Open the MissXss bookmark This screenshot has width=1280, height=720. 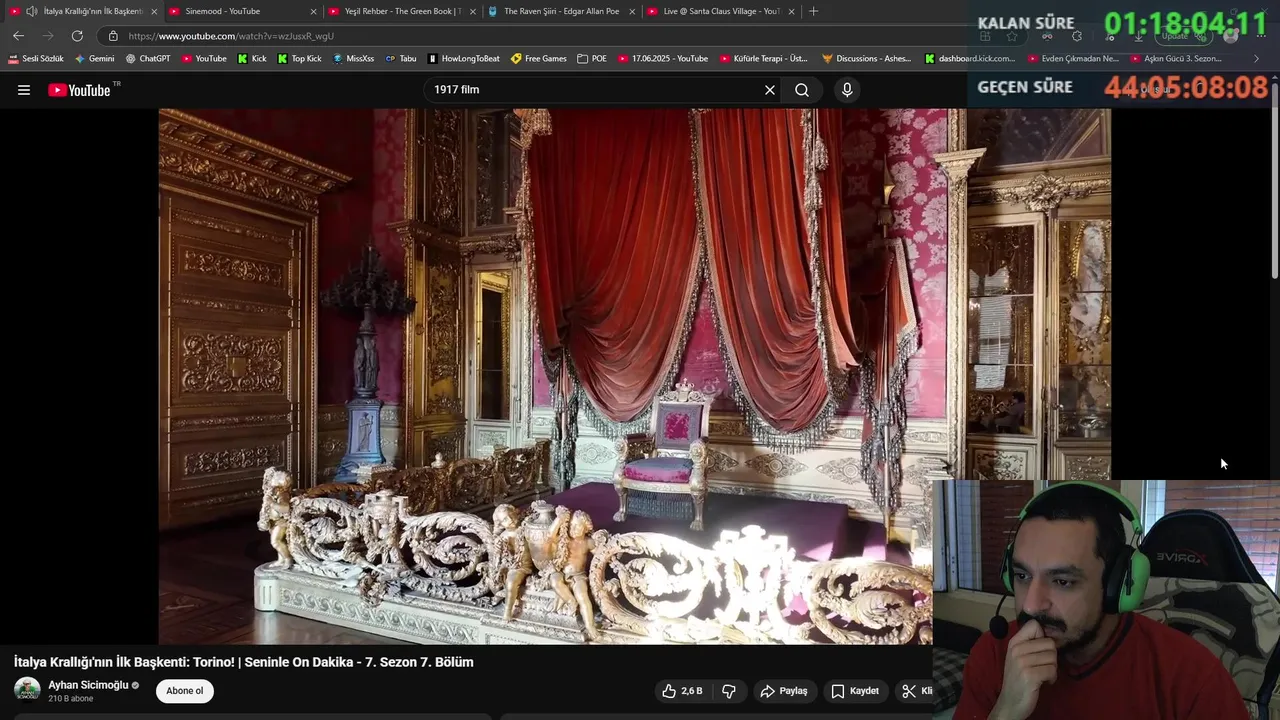point(353,58)
